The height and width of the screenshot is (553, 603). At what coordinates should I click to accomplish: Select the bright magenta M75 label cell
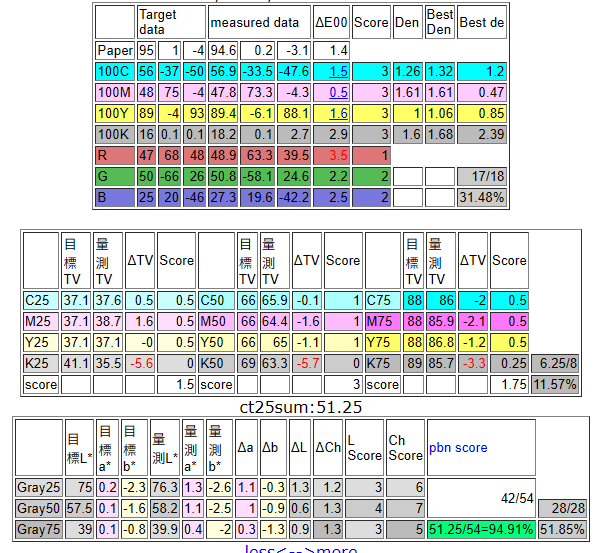pyautogui.click(x=383, y=321)
